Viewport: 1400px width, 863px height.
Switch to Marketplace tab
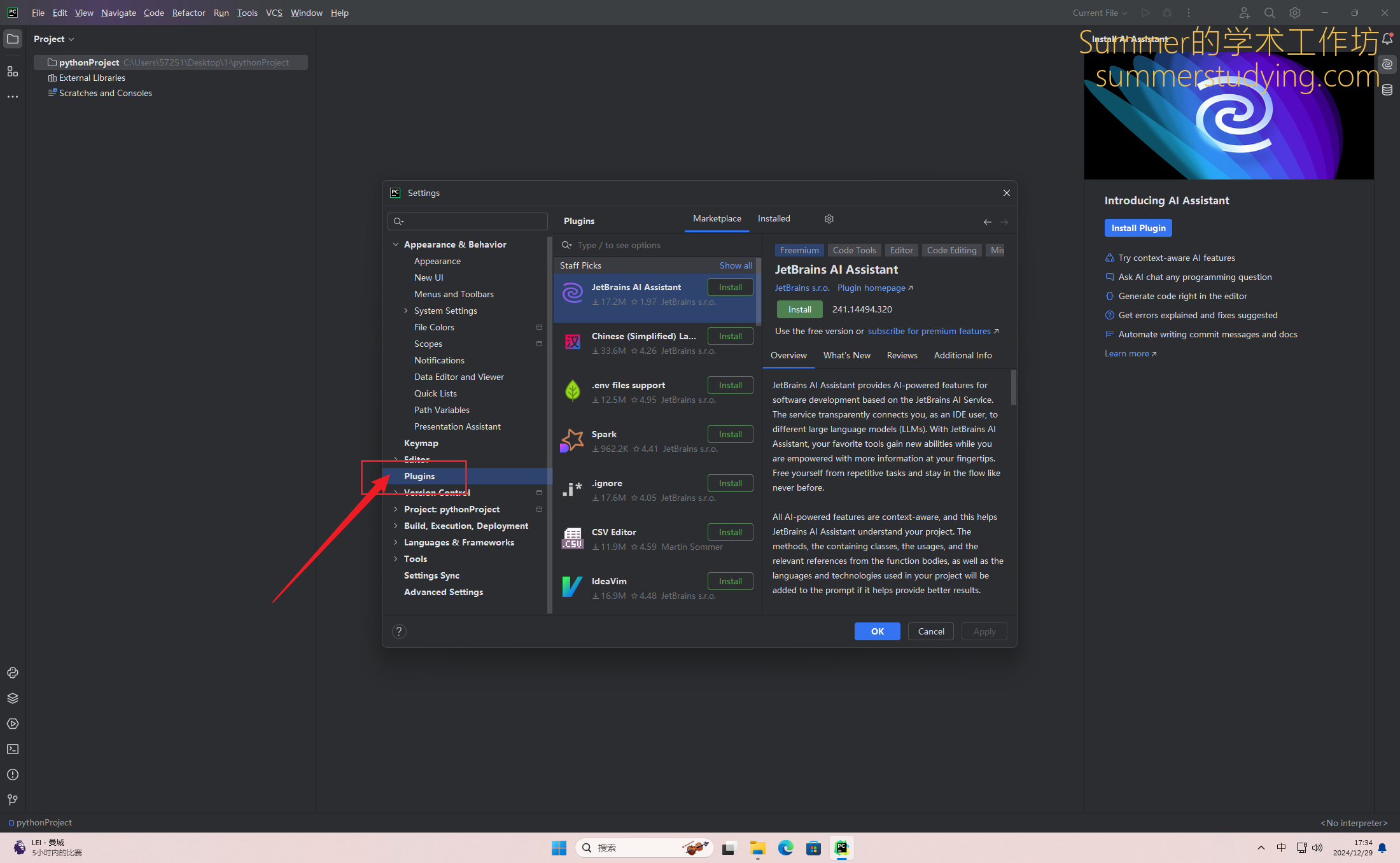(x=717, y=218)
